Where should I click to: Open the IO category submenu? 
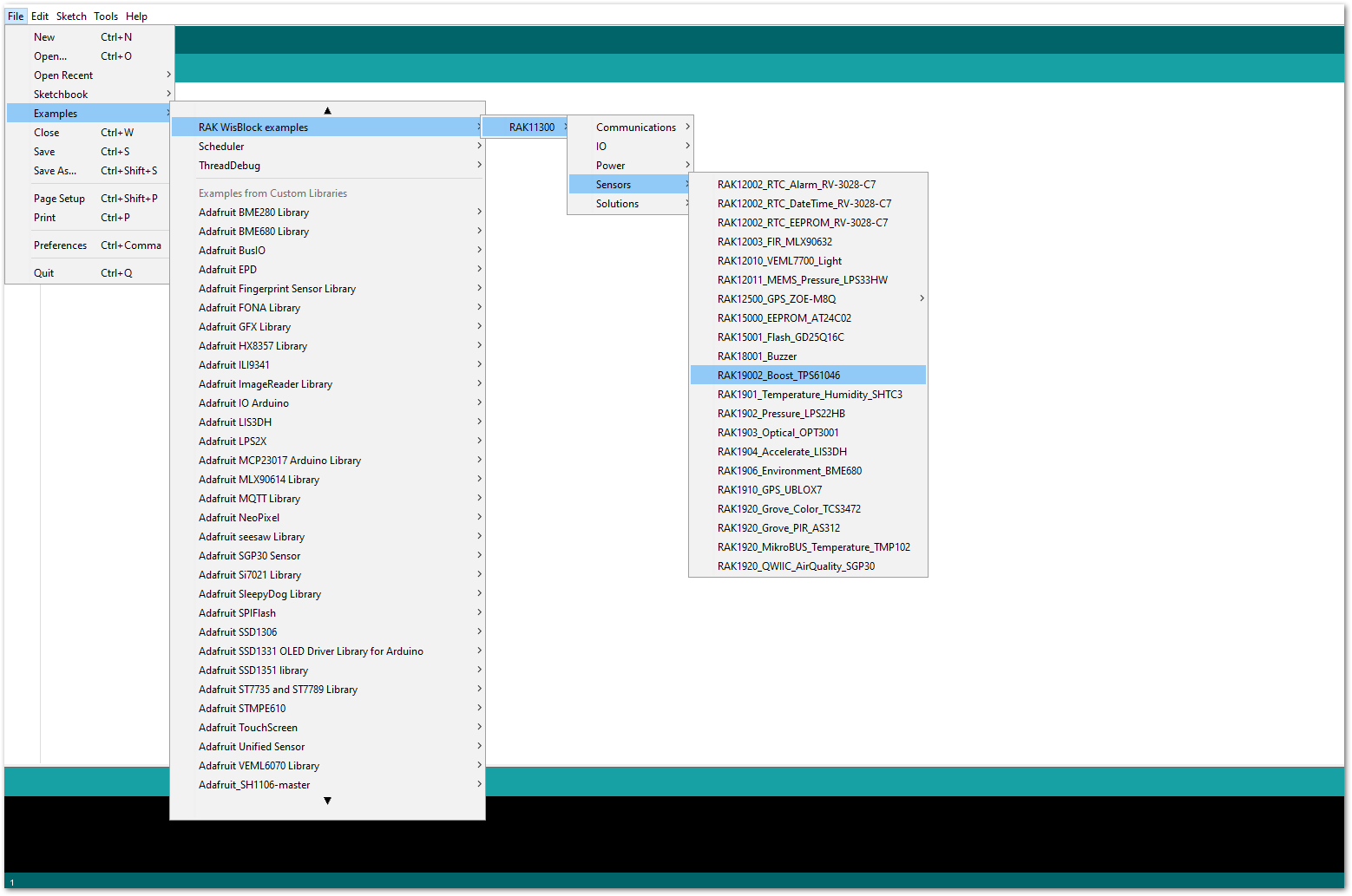point(631,147)
